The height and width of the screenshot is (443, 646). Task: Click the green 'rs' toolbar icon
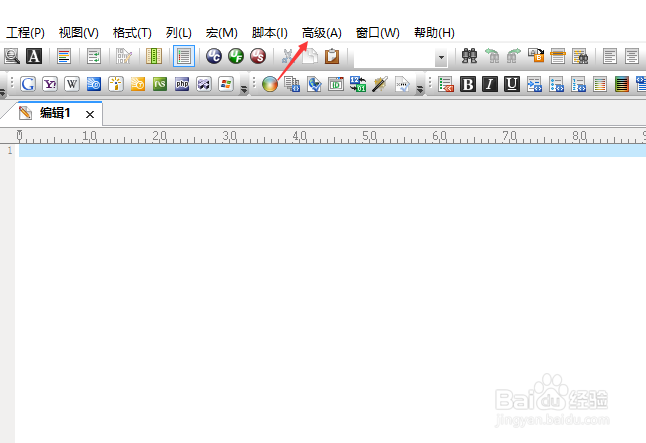pyautogui.click(x=160, y=84)
